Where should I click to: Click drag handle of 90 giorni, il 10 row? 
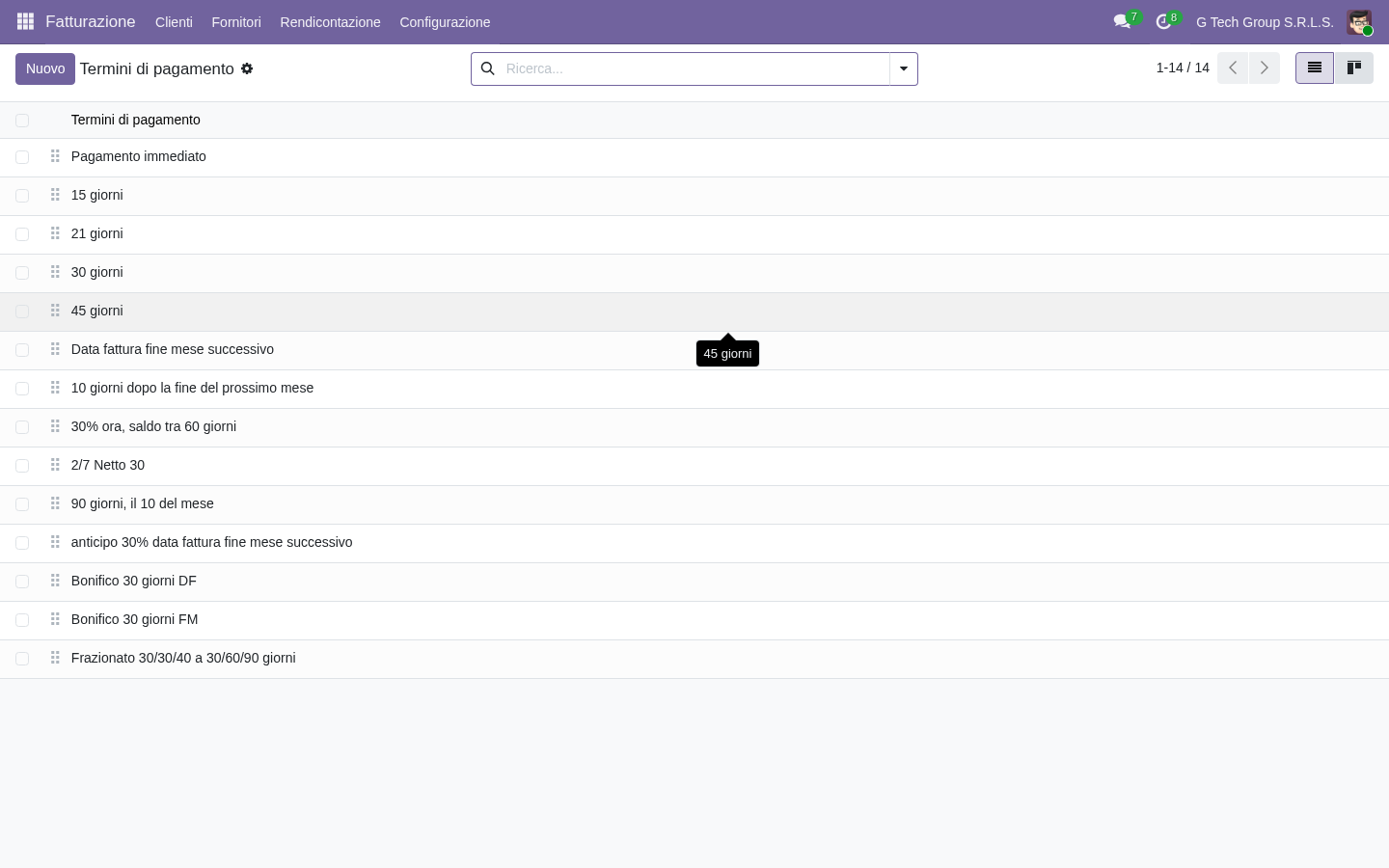click(x=55, y=503)
